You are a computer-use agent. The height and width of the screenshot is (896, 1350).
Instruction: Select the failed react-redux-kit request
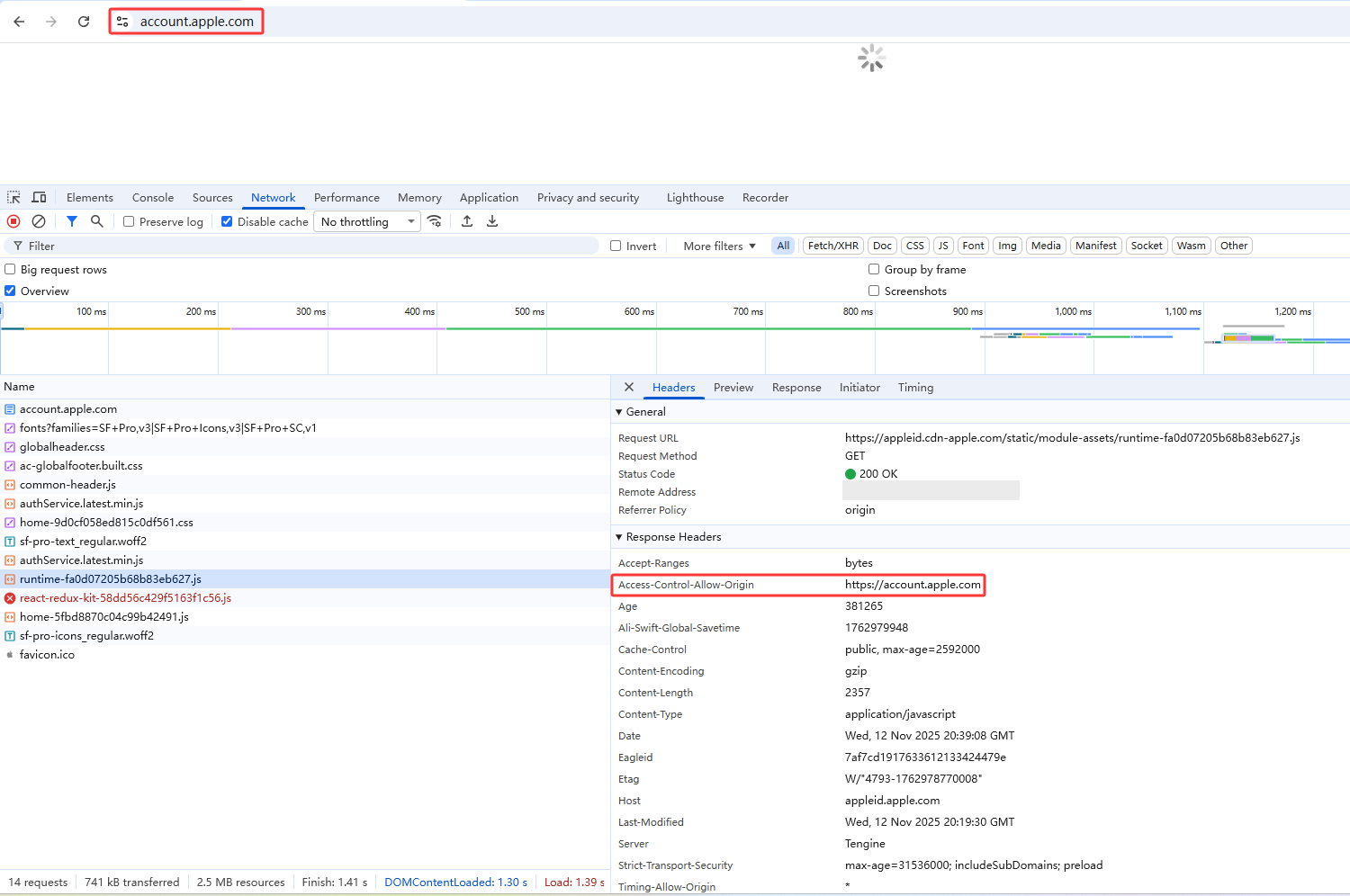[125, 598]
